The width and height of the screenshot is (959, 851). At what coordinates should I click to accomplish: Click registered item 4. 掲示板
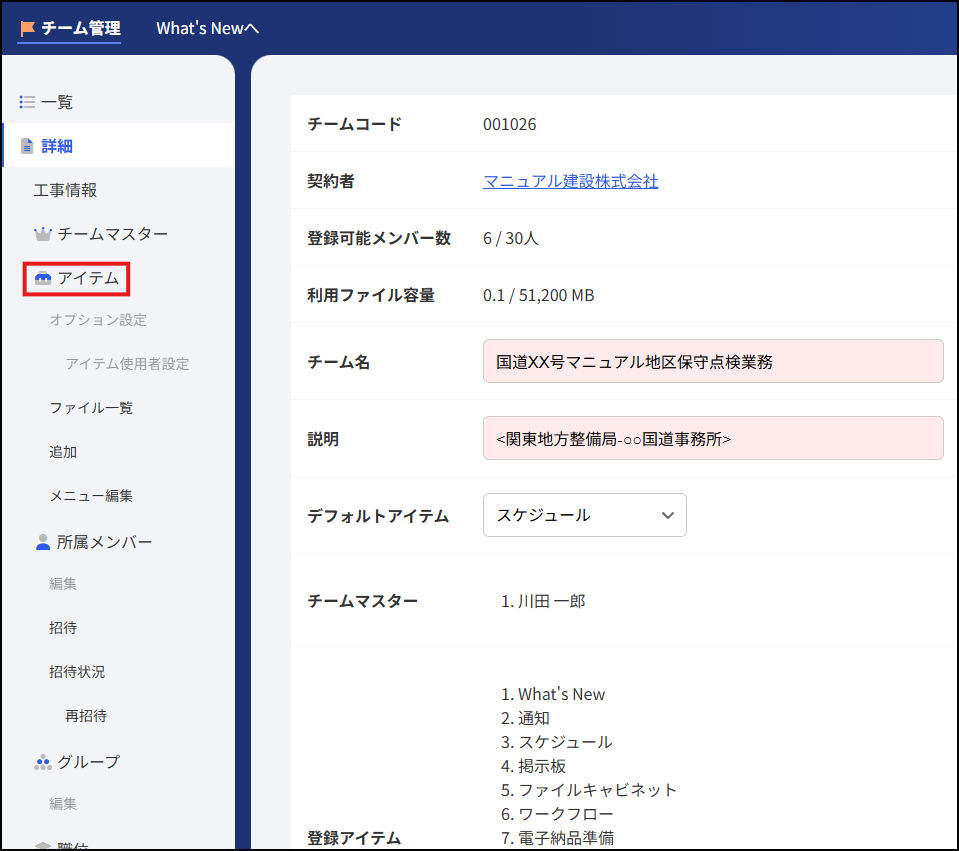(x=533, y=766)
